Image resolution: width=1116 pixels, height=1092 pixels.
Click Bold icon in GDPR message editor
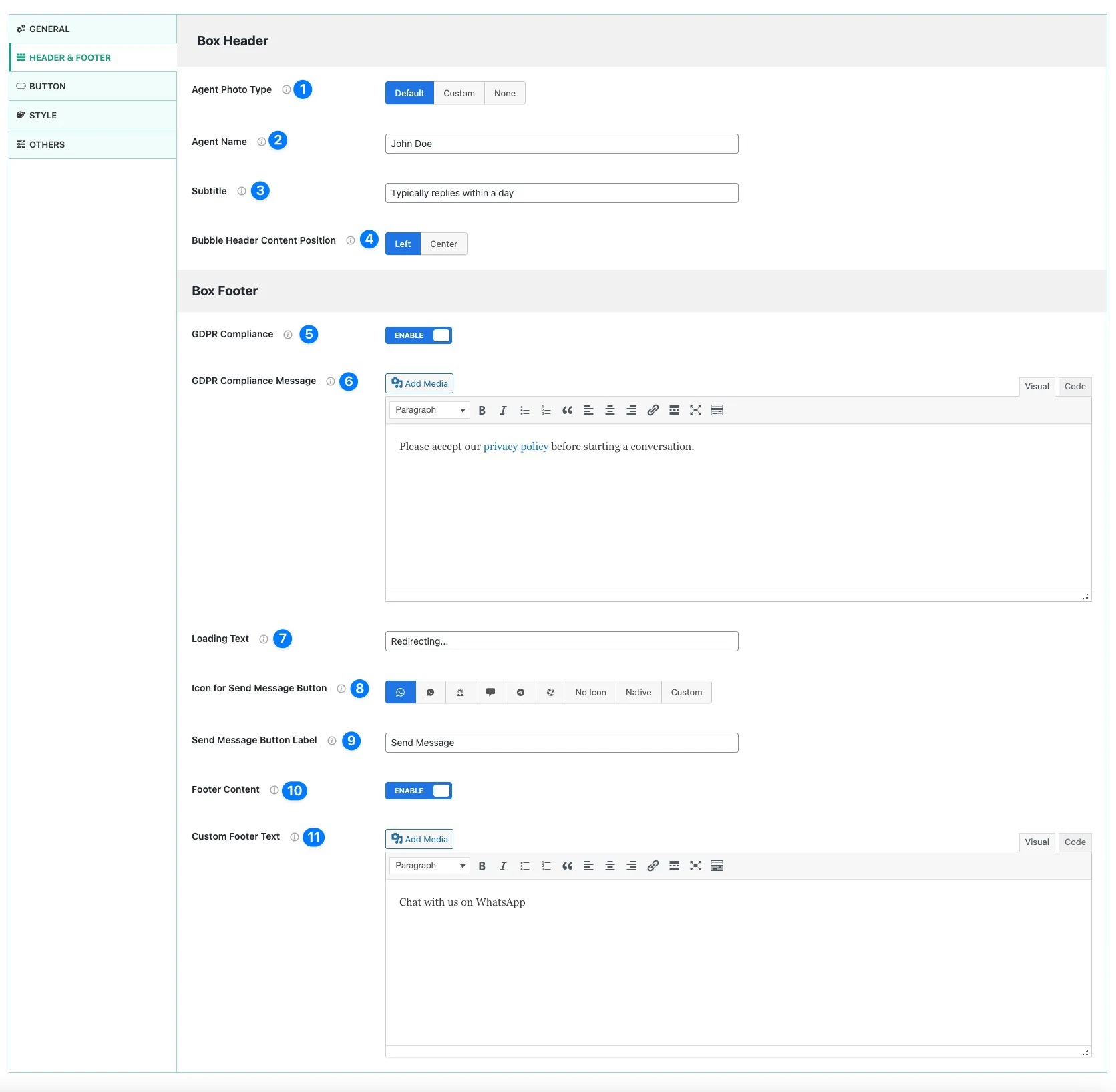(x=482, y=411)
